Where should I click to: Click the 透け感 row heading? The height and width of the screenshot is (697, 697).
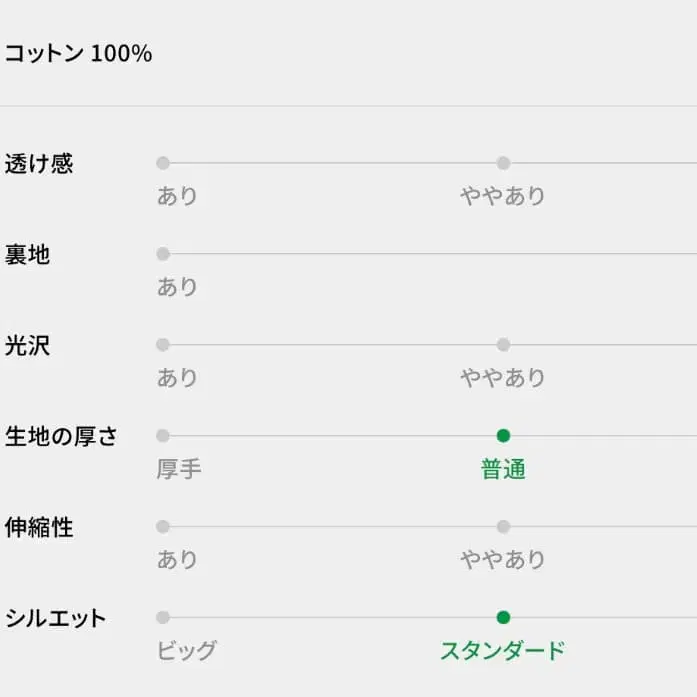tap(39, 164)
